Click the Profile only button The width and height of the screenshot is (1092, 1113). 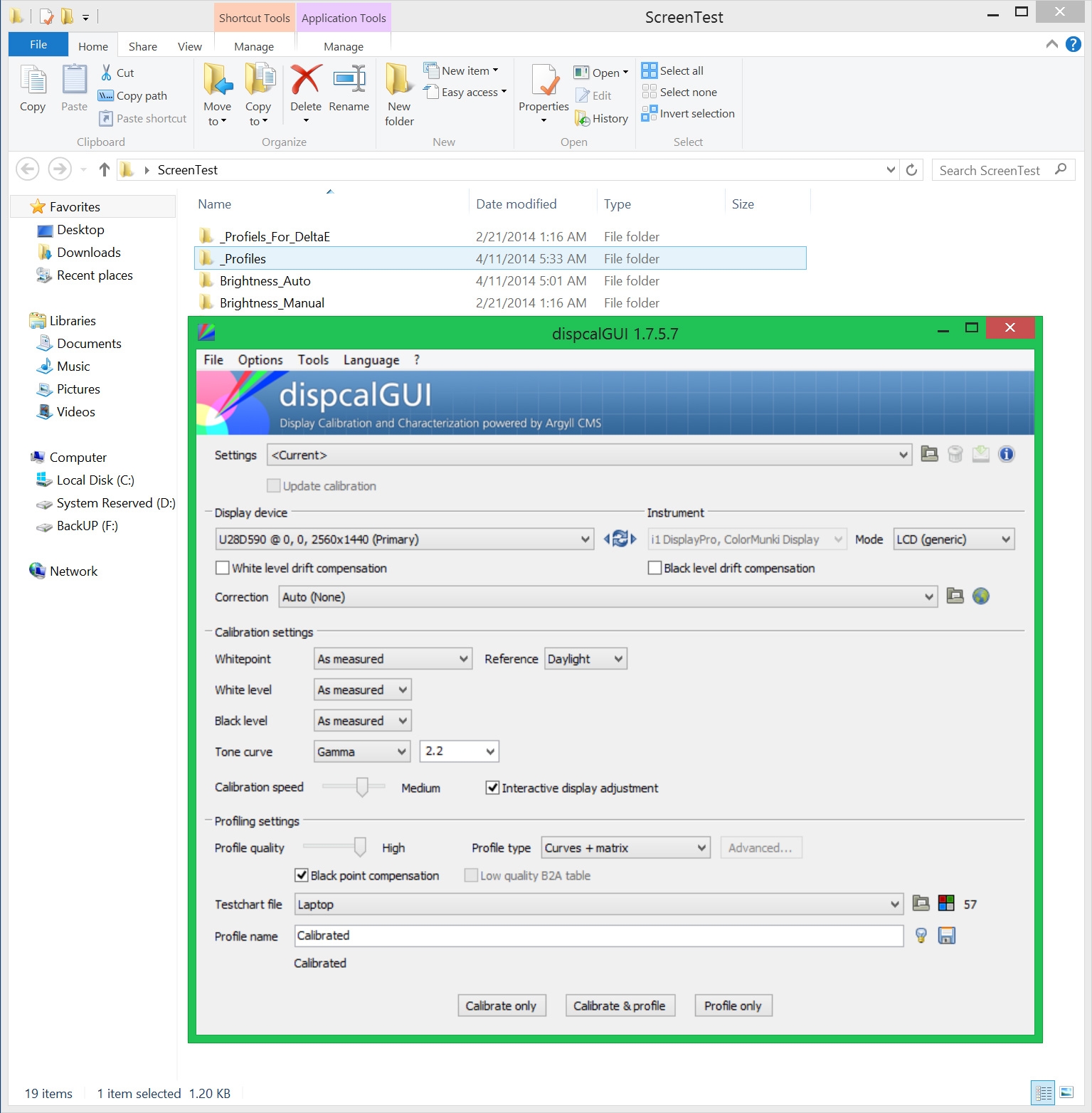733,1006
